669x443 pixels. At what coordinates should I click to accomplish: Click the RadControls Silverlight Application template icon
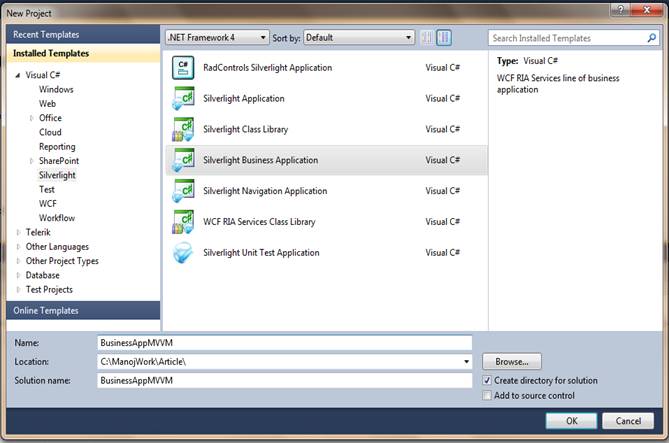[x=183, y=68]
